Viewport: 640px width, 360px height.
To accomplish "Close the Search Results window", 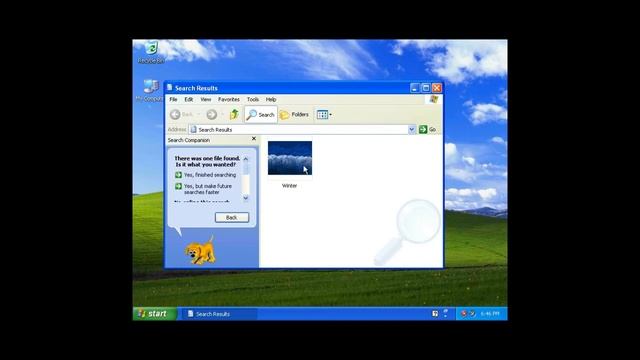I will click(437, 88).
